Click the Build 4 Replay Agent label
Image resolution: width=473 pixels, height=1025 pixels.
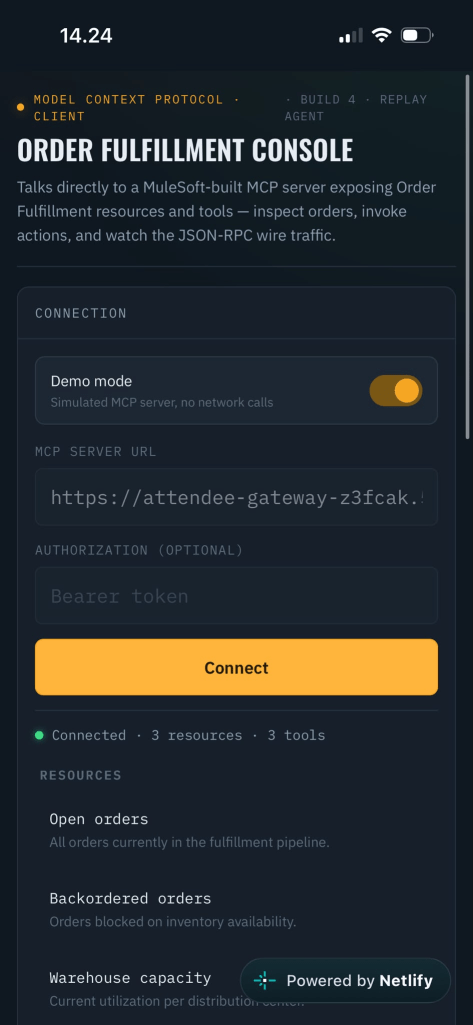tap(356, 108)
